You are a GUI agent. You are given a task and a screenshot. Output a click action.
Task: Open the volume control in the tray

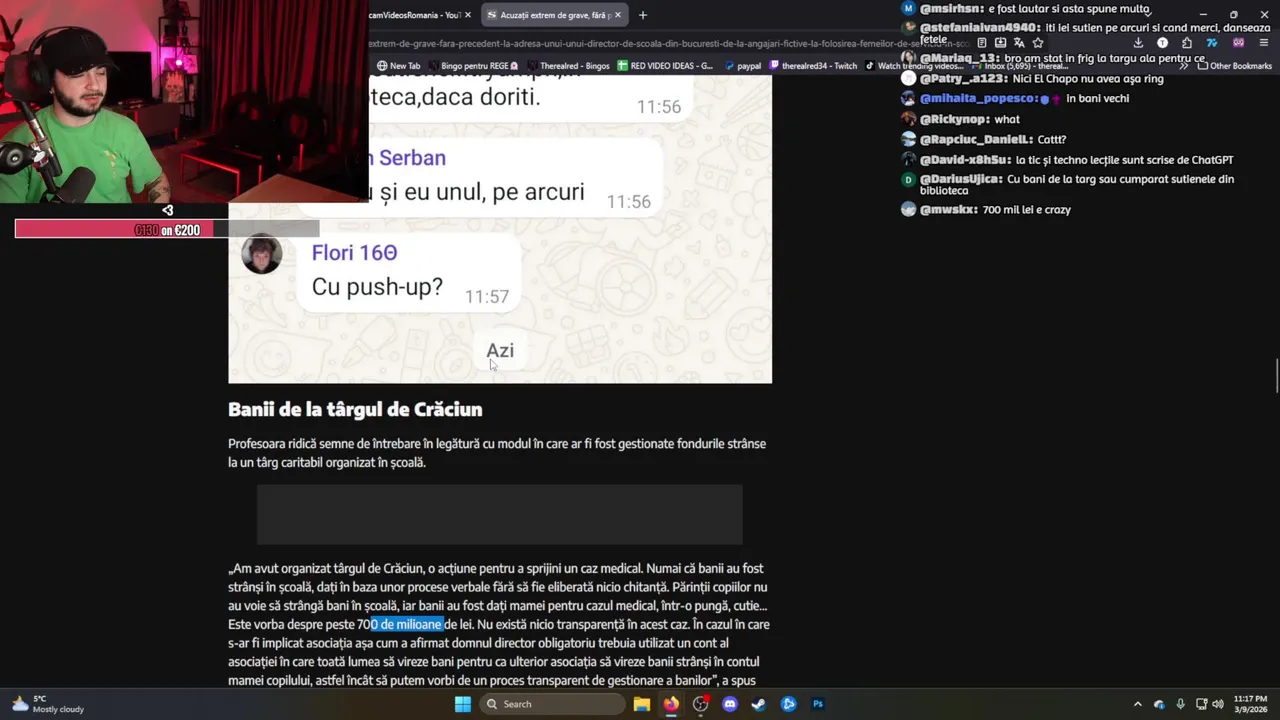point(1218,704)
